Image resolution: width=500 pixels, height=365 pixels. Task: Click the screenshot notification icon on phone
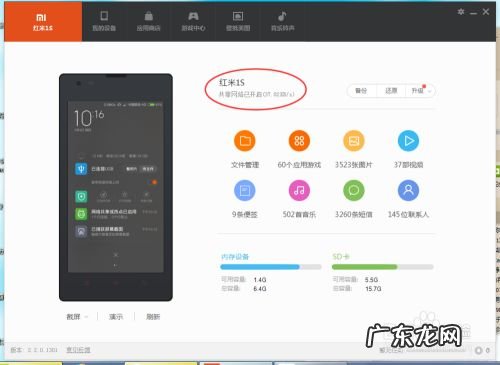tap(81, 231)
